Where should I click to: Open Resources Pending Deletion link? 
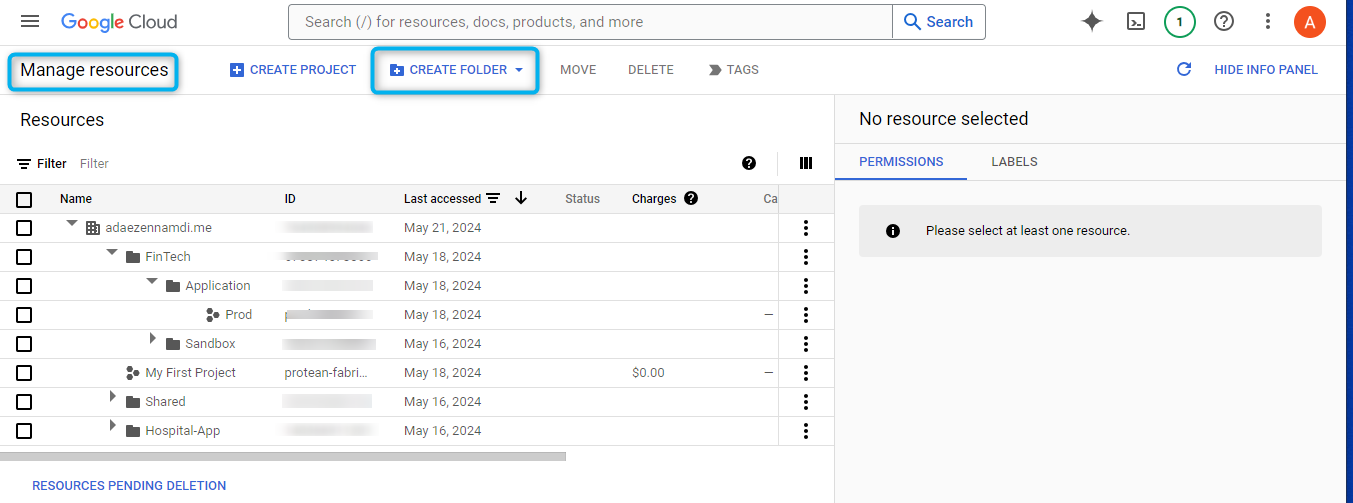click(129, 486)
